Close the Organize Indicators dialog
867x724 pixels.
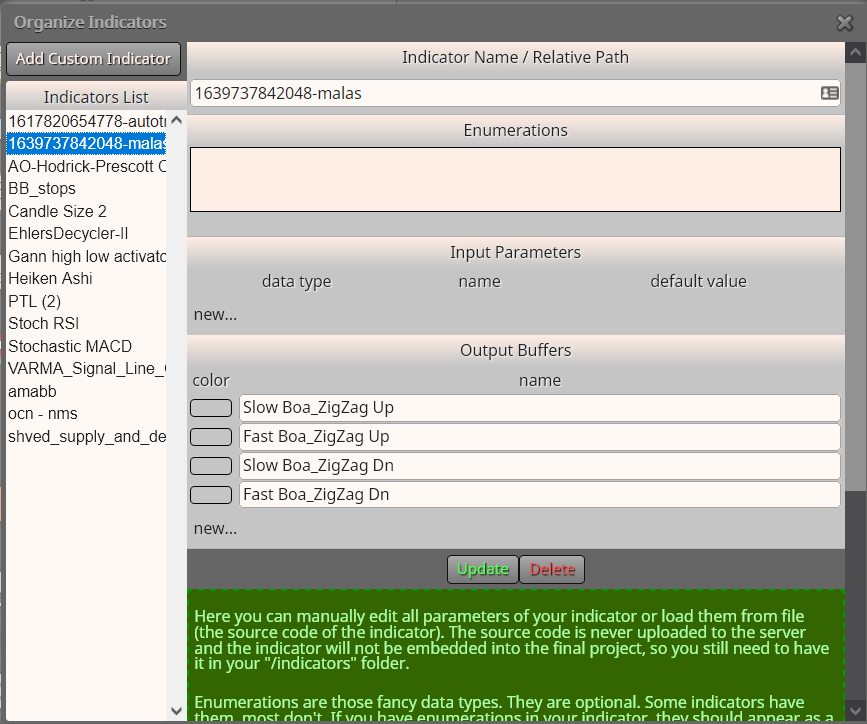[x=845, y=23]
